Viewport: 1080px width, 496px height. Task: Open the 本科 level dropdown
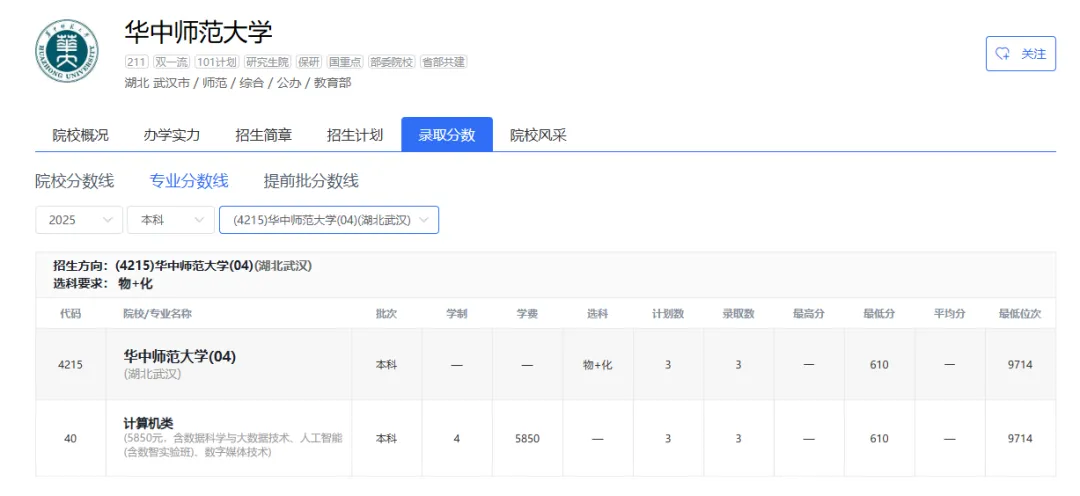(171, 220)
